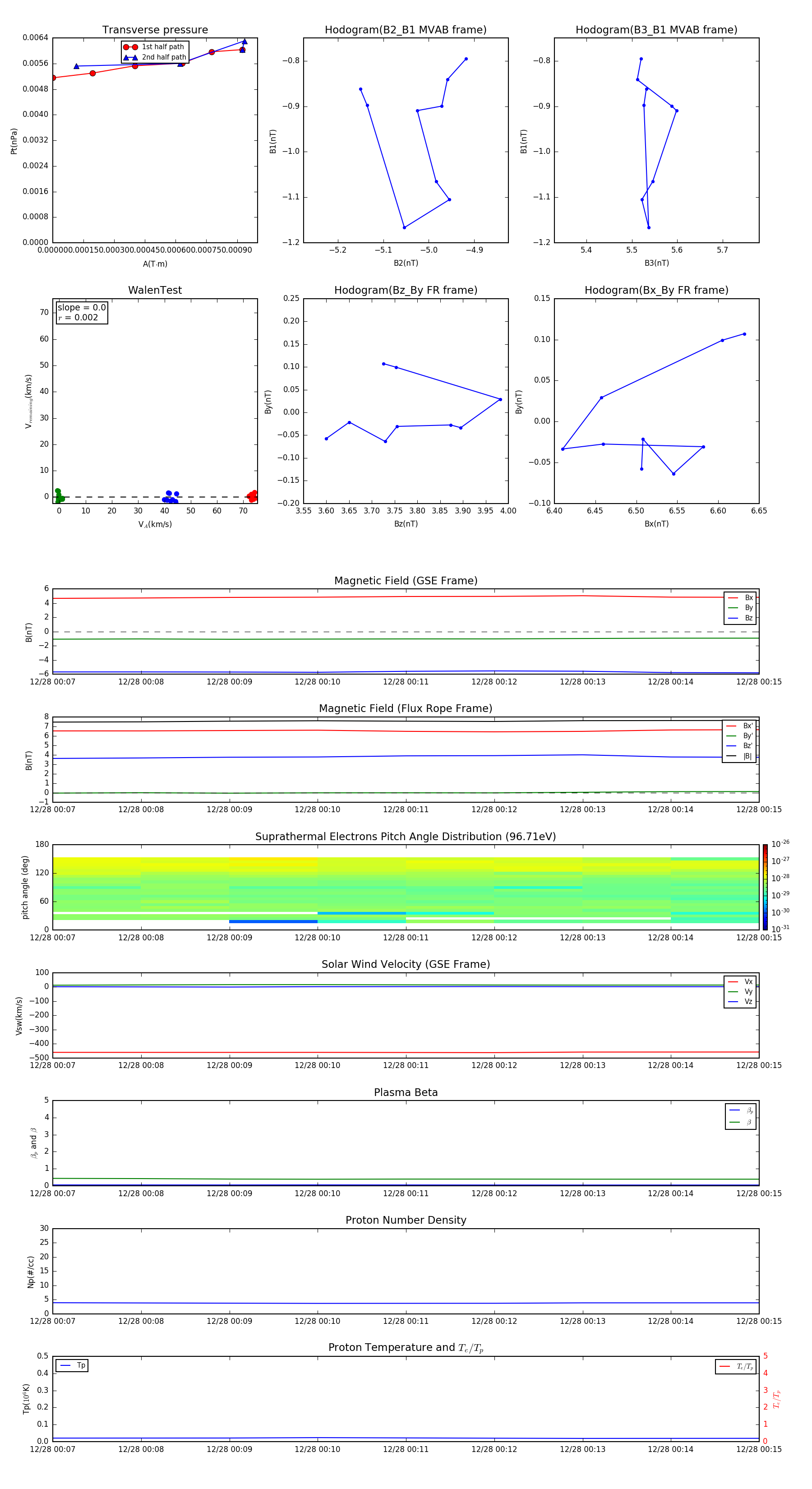The height and width of the screenshot is (1489, 812).
Task: Select '|B|' in the flux rope frame legend
Action: pyautogui.click(x=739, y=756)
